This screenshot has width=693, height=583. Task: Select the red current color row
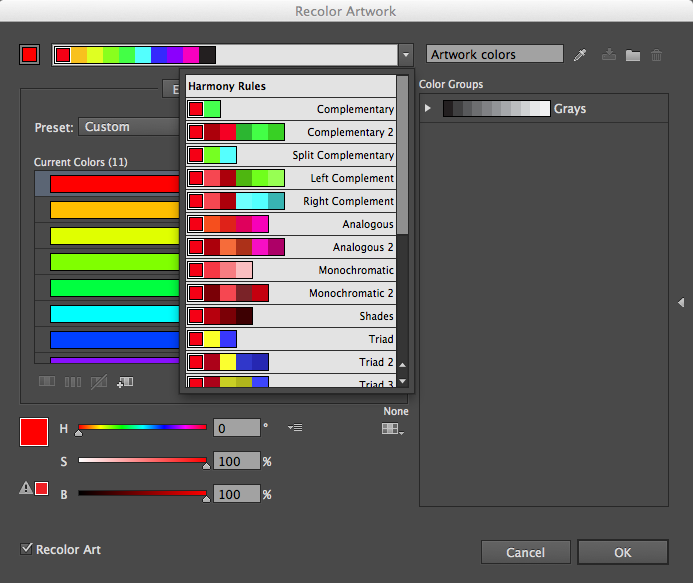(x=107, y=184)
